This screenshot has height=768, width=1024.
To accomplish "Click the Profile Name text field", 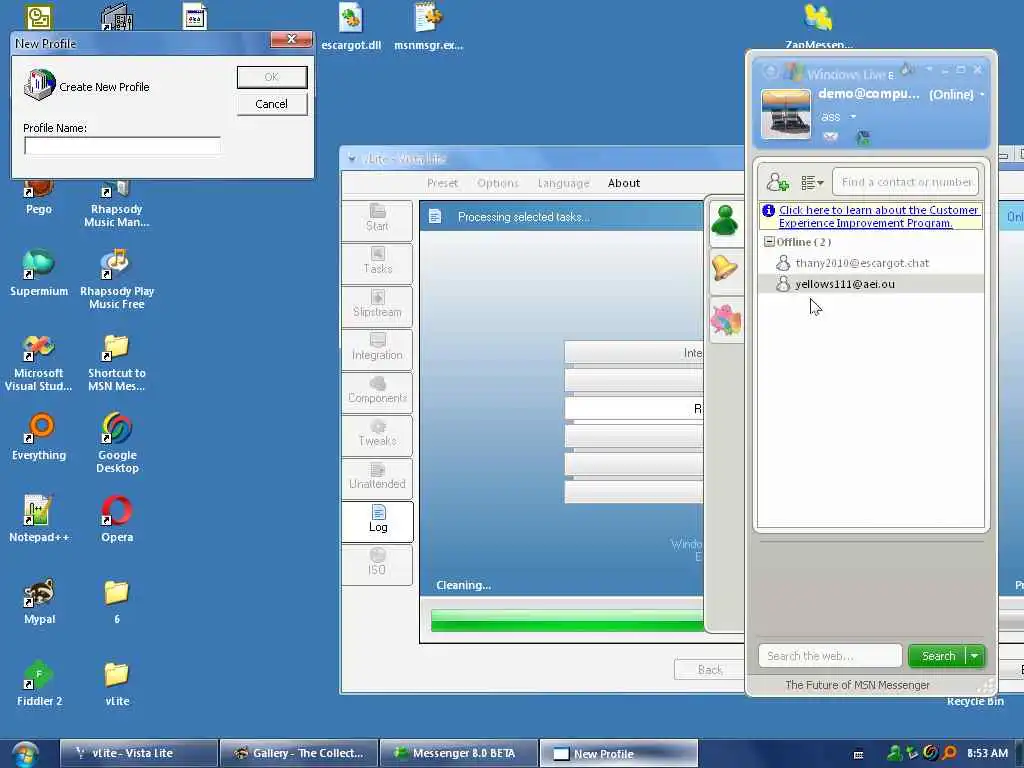I will click(122, 146).
